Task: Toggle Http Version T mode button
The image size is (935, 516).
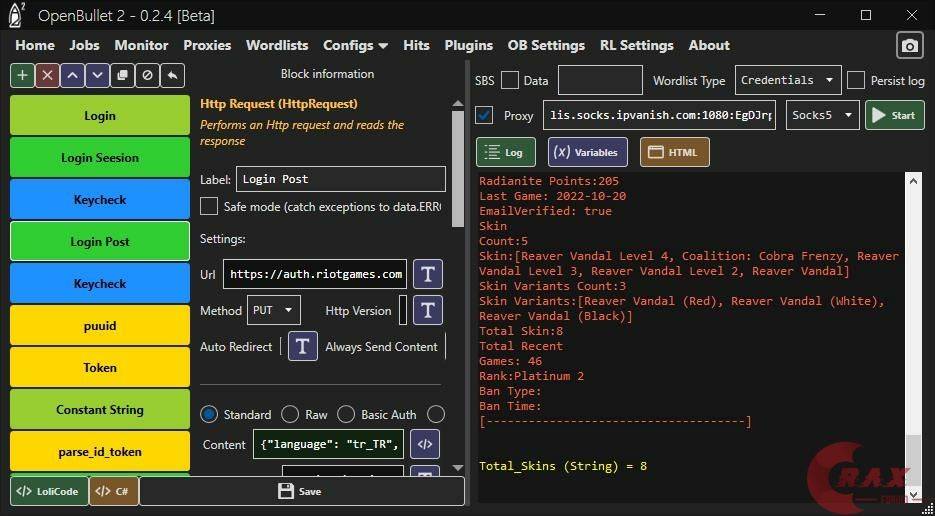Action: pos(428,310)
